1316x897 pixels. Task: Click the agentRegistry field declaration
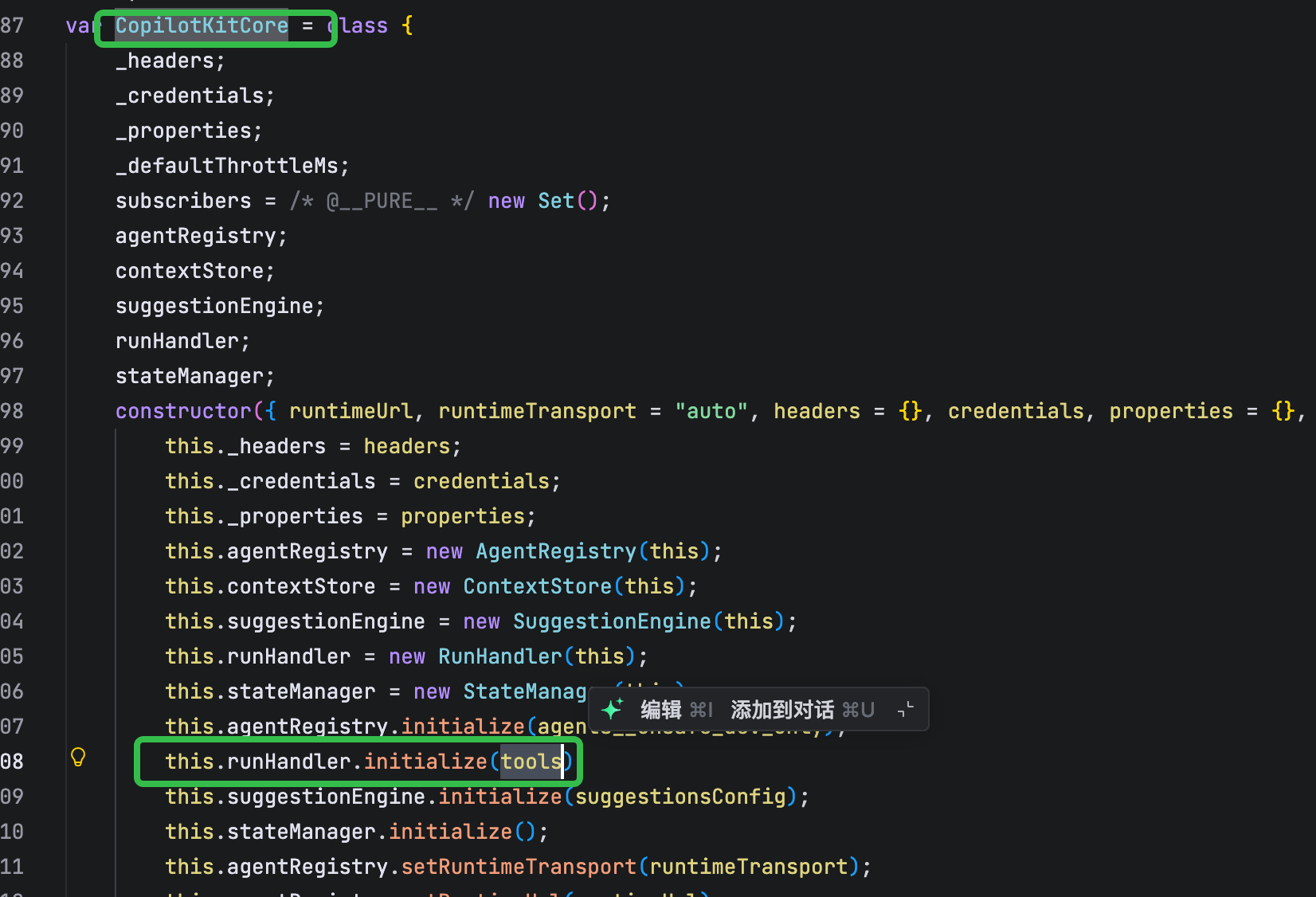pos(202,236)
